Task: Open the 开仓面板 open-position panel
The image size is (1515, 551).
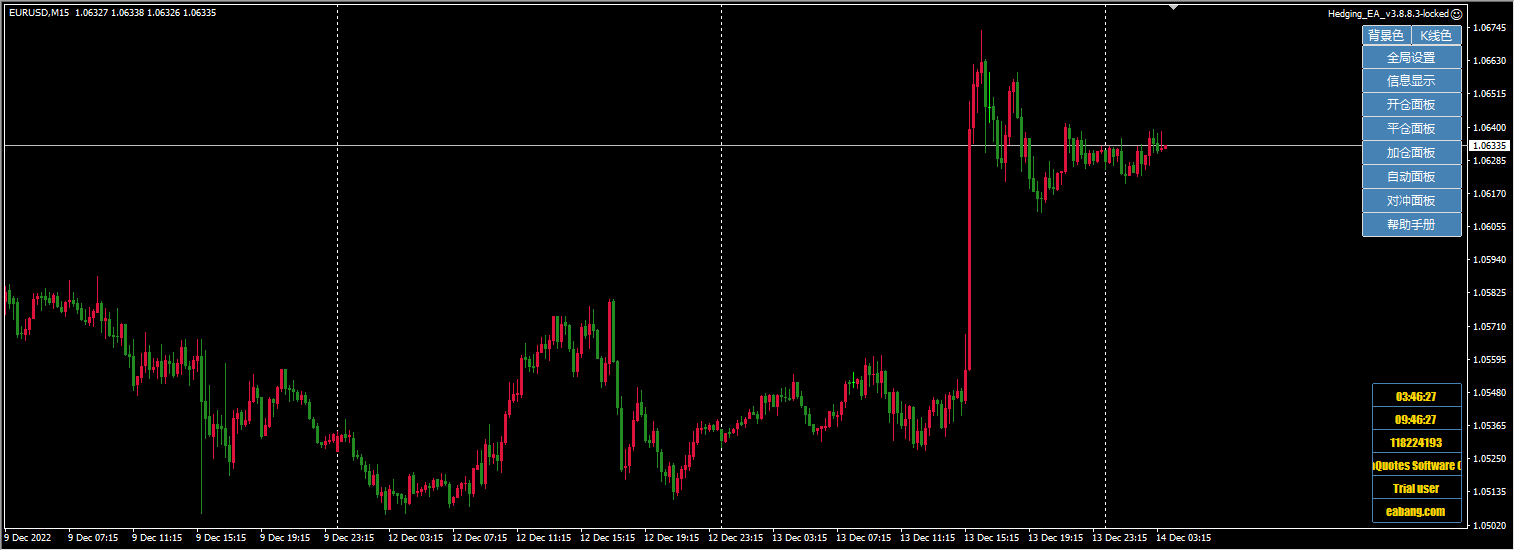Action: 1412,105
